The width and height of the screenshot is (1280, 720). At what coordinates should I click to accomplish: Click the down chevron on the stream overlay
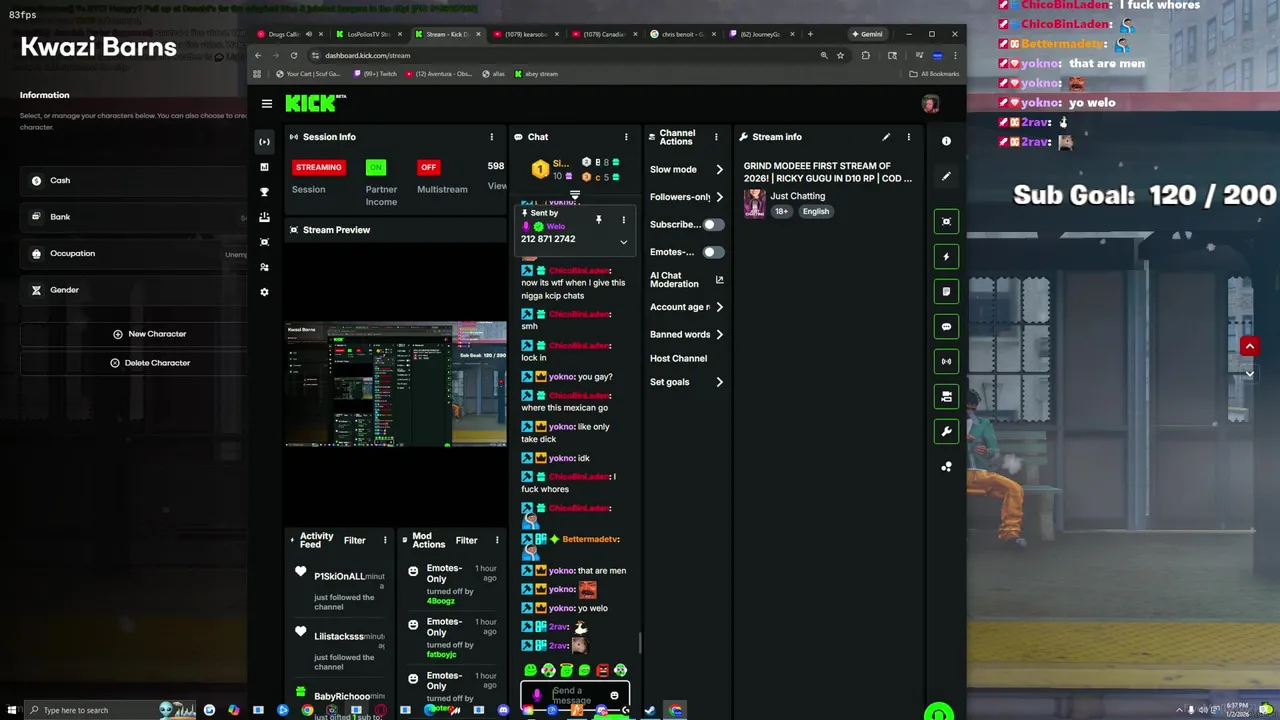tap(1249, 374)
